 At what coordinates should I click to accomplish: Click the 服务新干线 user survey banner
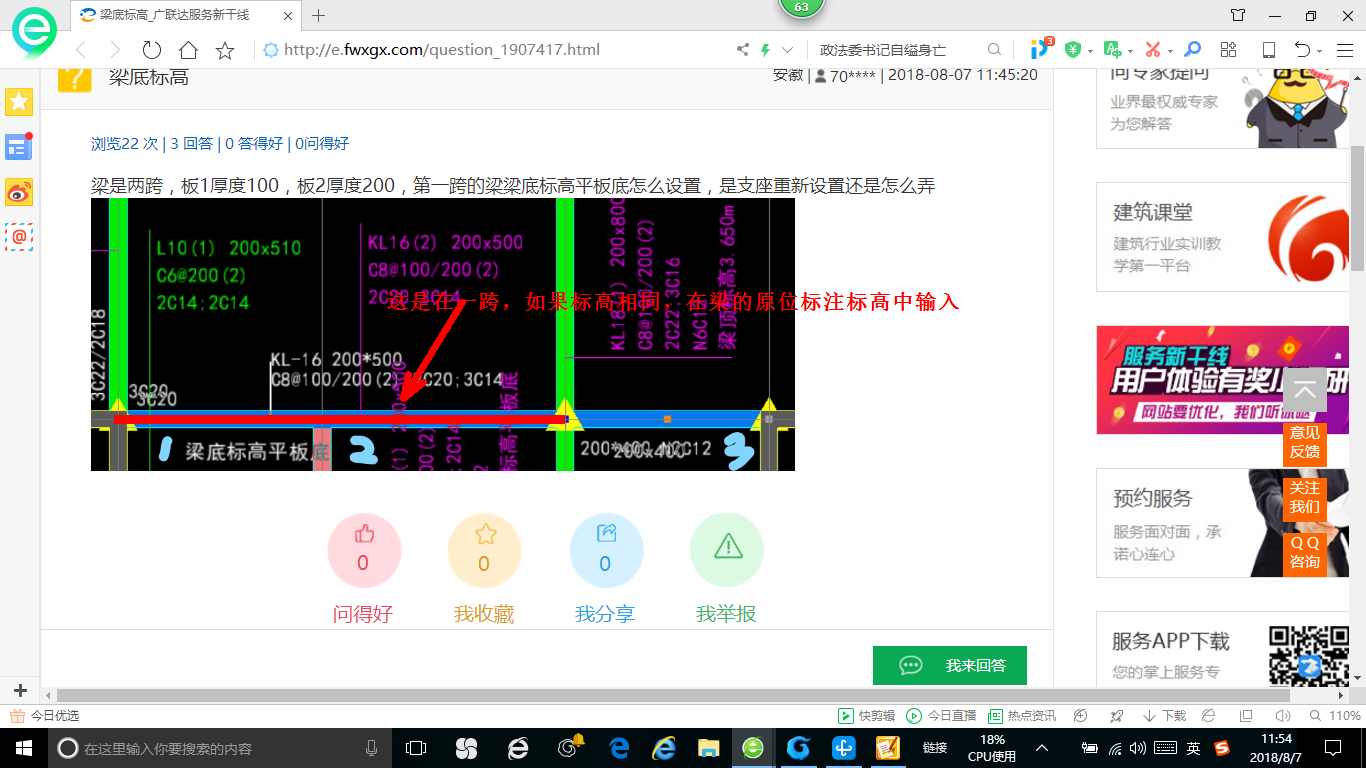1222,380
